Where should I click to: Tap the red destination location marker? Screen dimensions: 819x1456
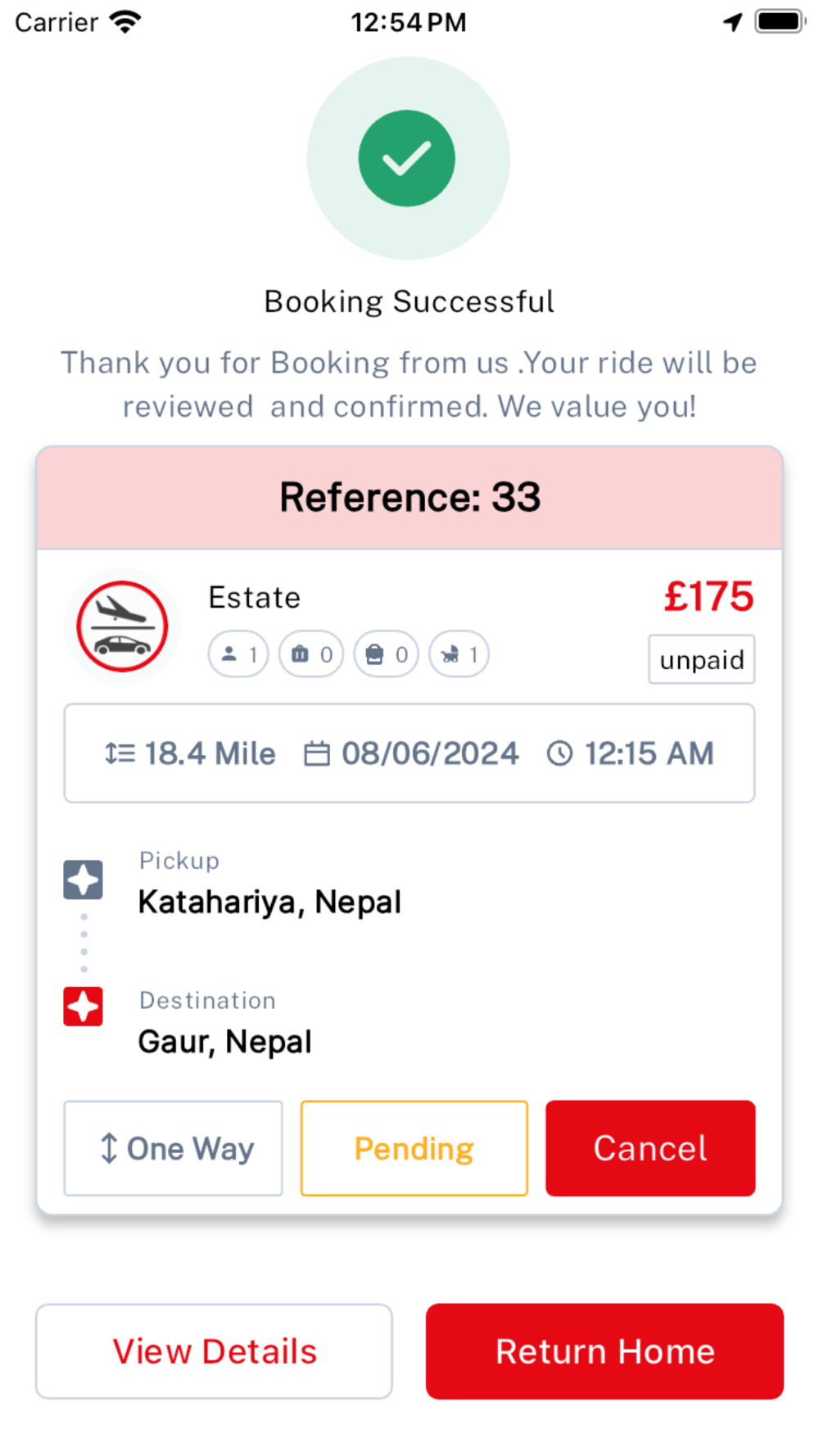coord(84,1006)
